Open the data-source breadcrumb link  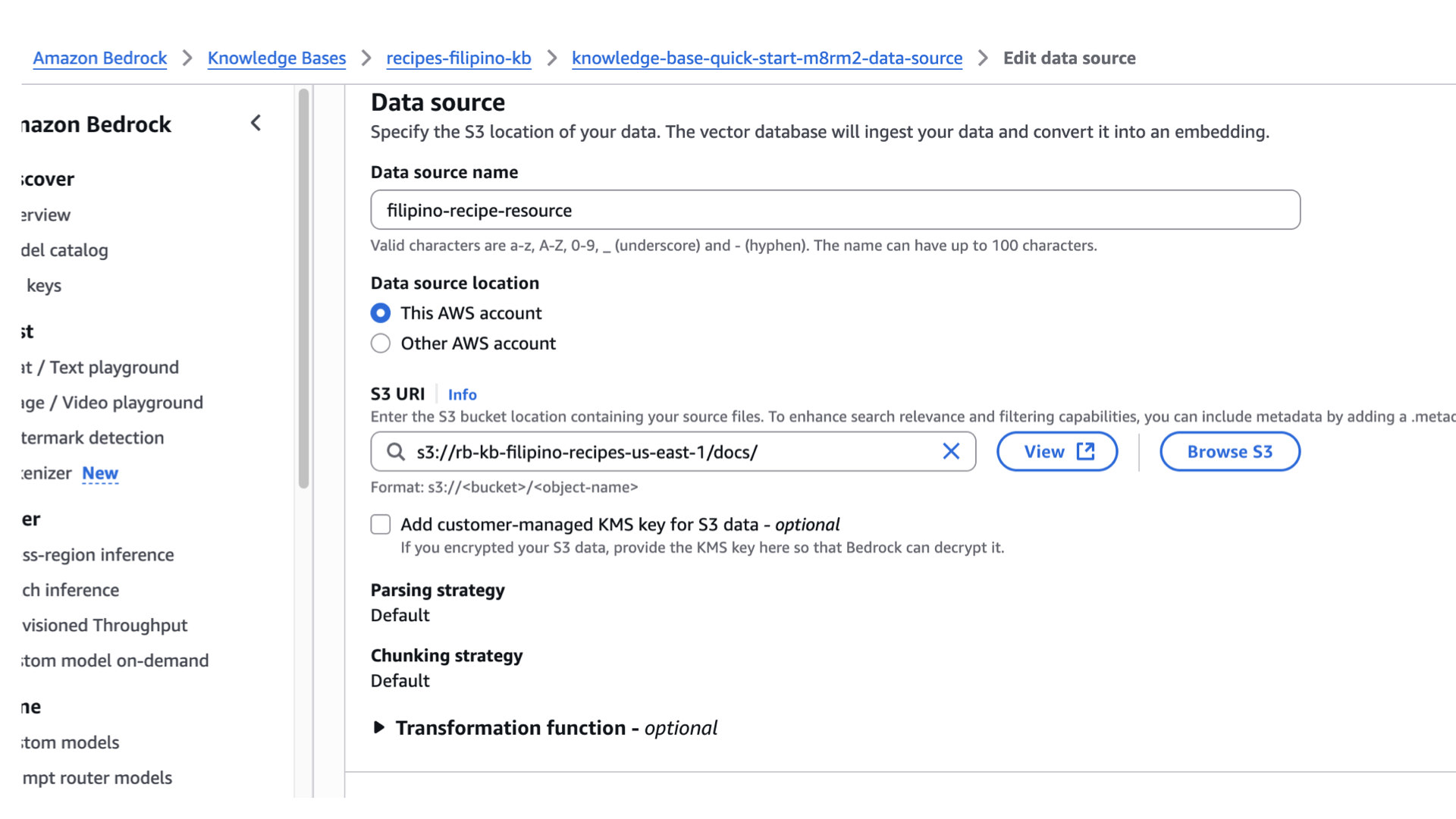[767, 58]
